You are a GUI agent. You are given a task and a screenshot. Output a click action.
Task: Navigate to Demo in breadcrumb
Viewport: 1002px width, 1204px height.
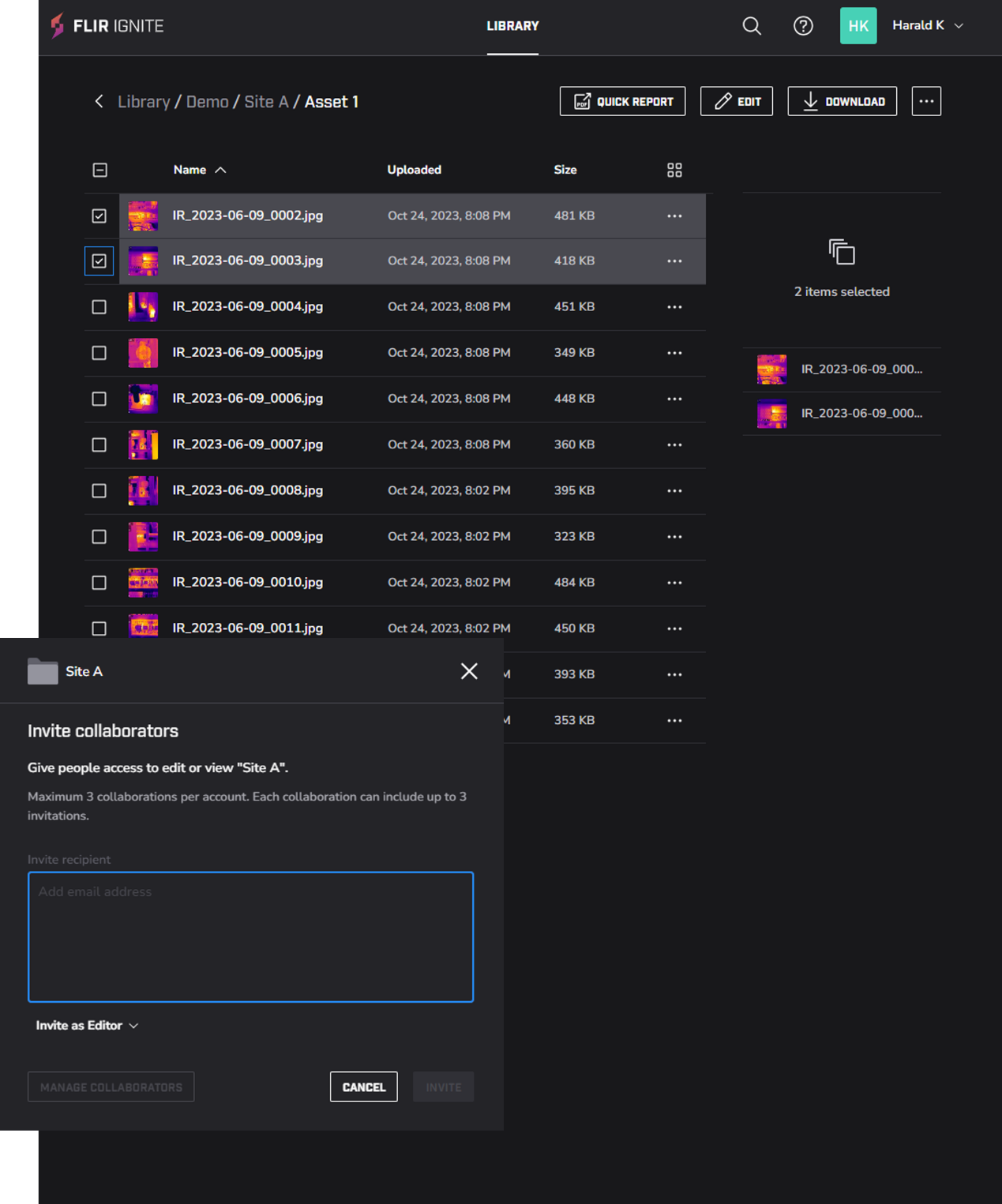[x=207, y=102]
